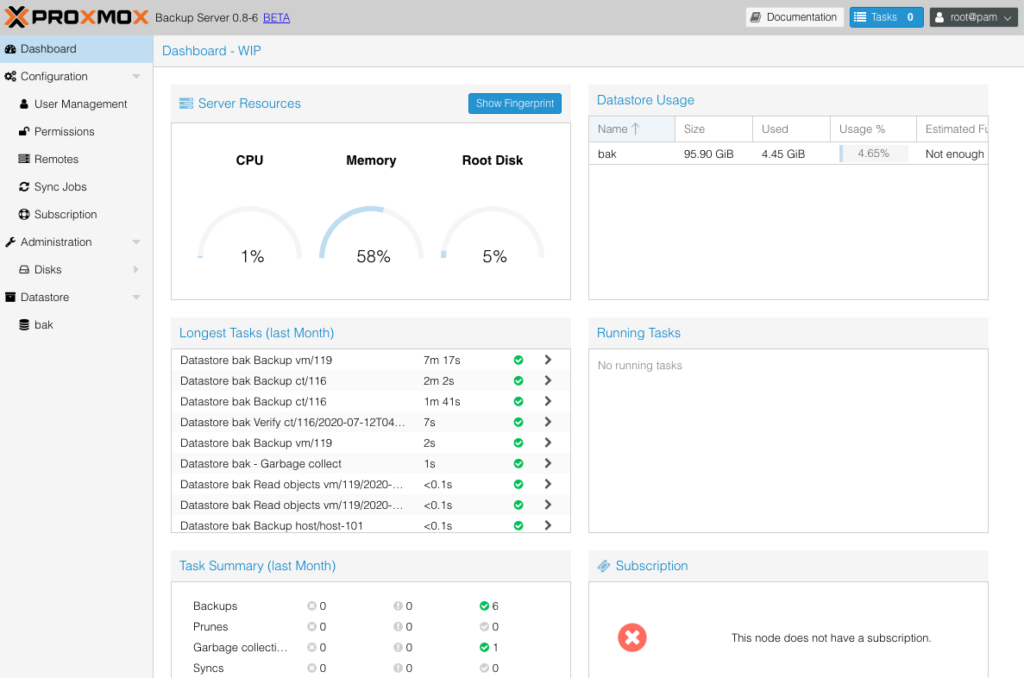Viewport: 1024px width, 678px height.
Task: Click the Subscription panel tag icon
Action: (603, 566)
